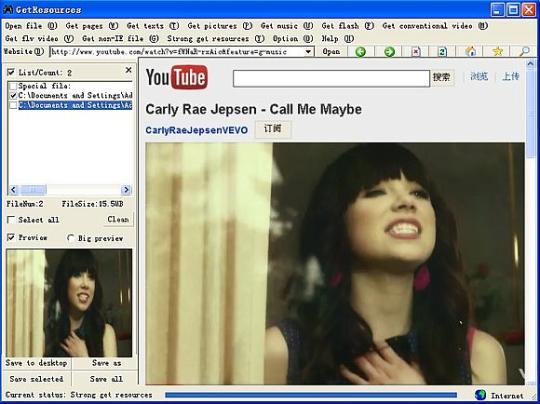
Task: Click the GetResources title bar app icon
Action: click(x=8, y=9)
